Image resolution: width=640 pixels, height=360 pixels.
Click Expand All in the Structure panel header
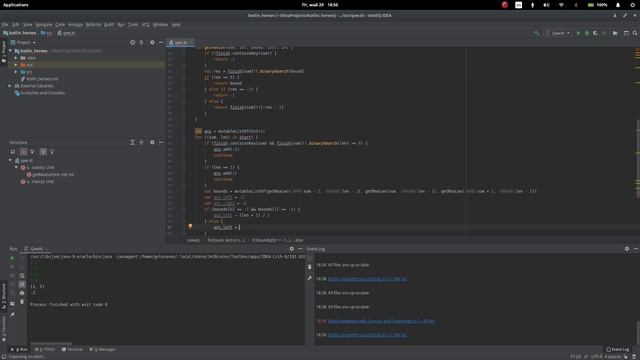tap(132, 142)
